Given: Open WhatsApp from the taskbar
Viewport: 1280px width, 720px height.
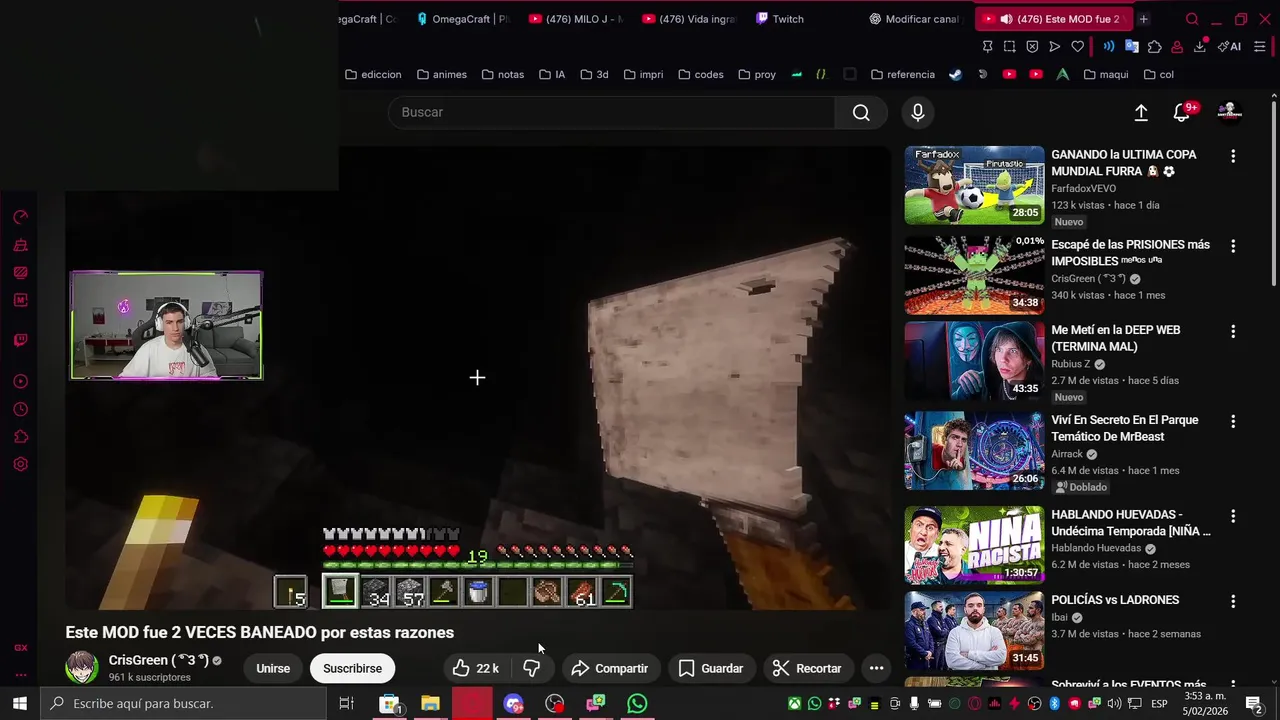Looking at the screenshot, I should 637,704.
